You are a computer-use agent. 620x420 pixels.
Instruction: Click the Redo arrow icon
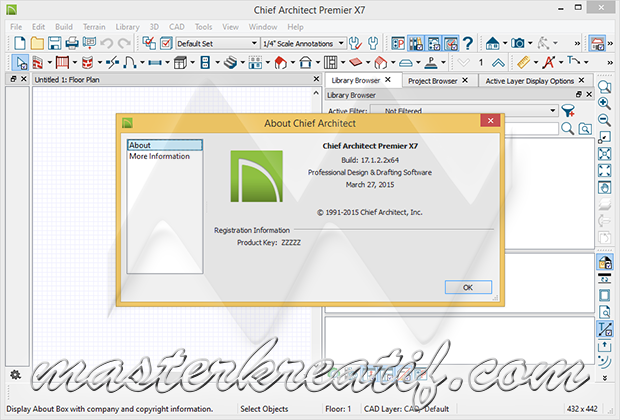(x=124, y=43)
